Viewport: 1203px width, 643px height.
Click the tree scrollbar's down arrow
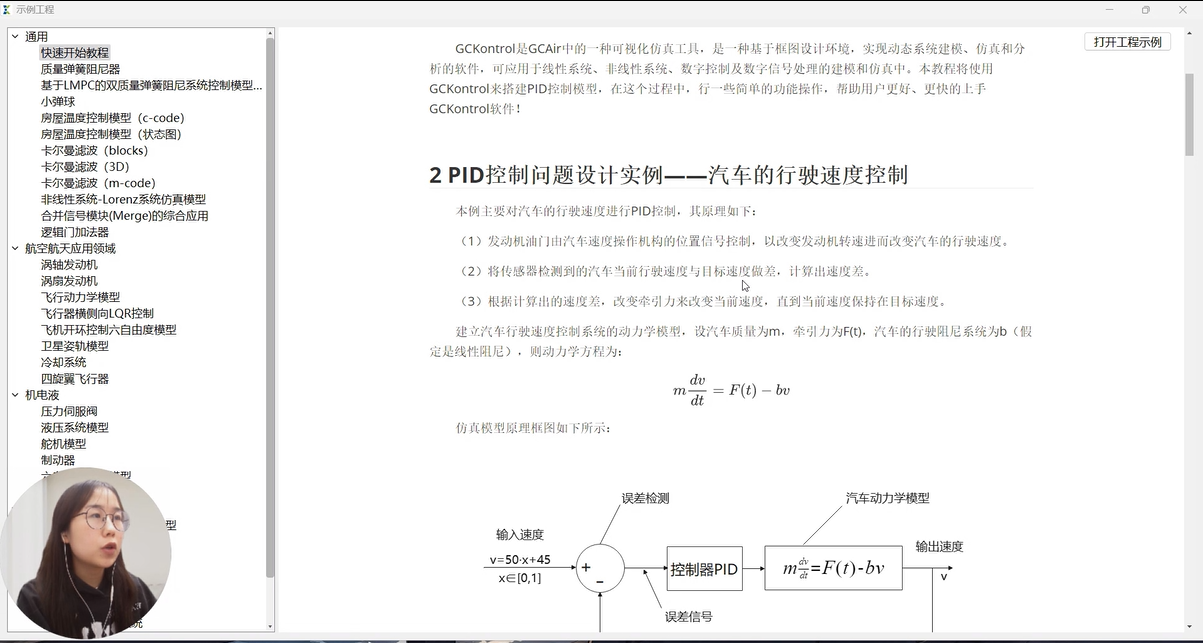point(270,626)
